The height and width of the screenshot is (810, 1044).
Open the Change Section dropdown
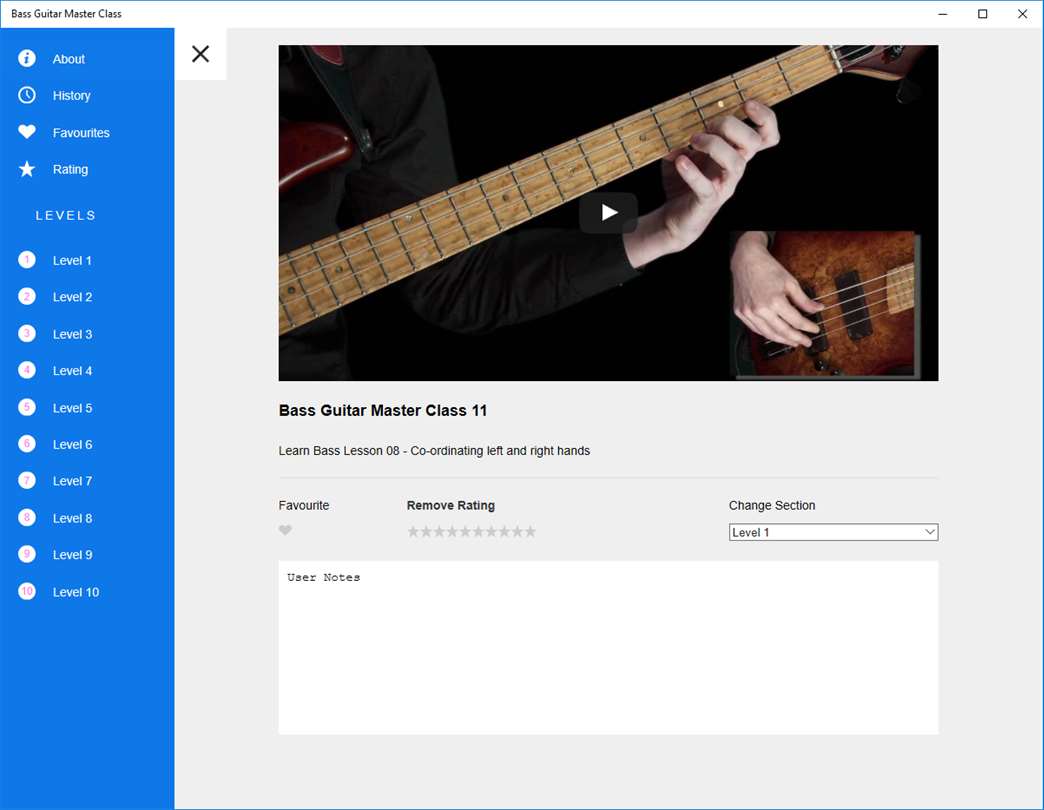834,532
